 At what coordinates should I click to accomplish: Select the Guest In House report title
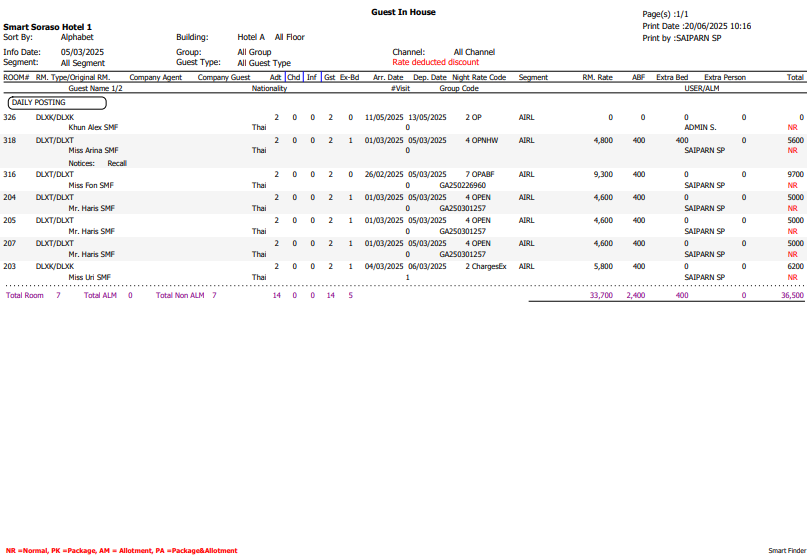(403, 12)
